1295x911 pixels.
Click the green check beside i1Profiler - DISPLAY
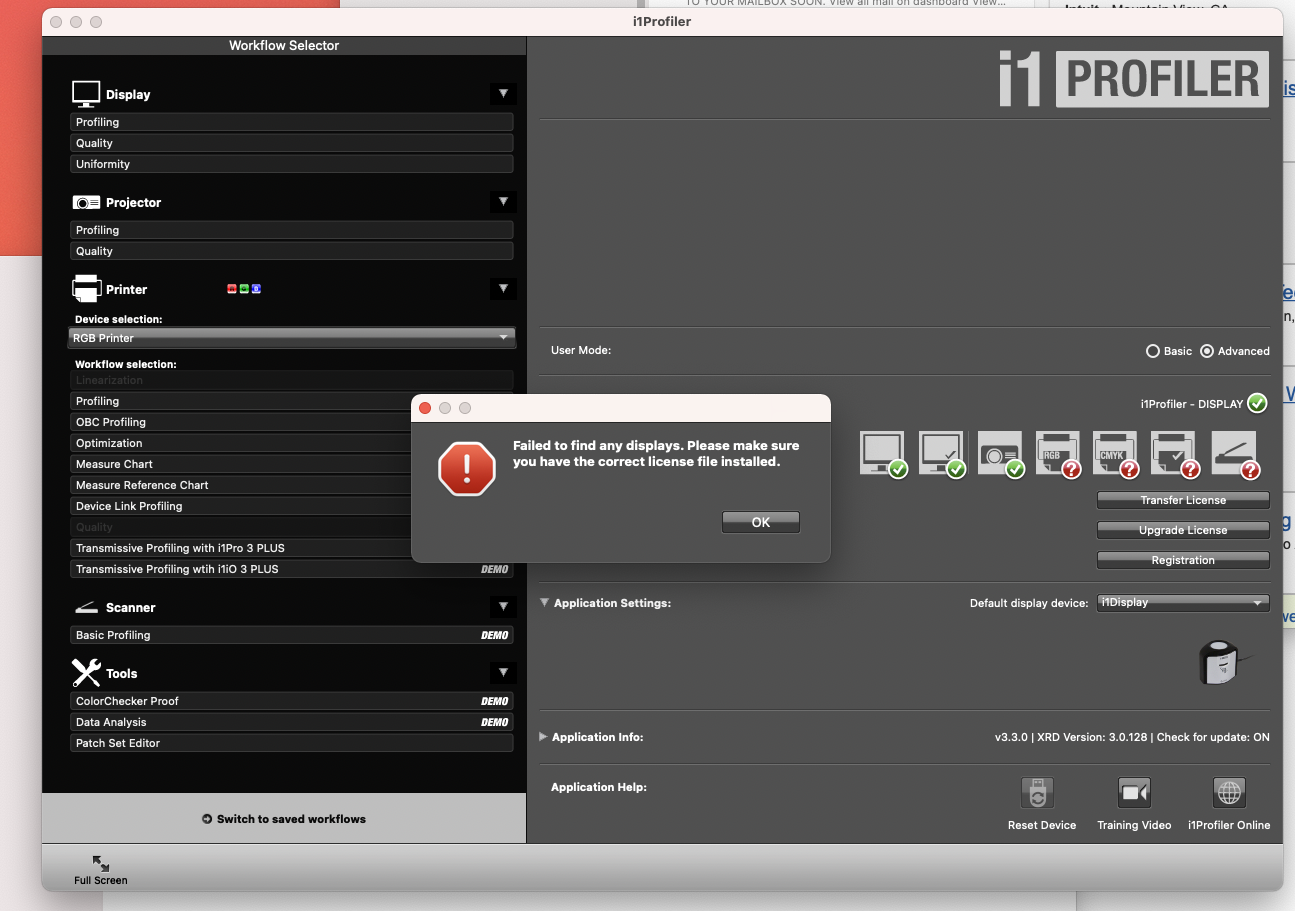tap(1258, 403)
